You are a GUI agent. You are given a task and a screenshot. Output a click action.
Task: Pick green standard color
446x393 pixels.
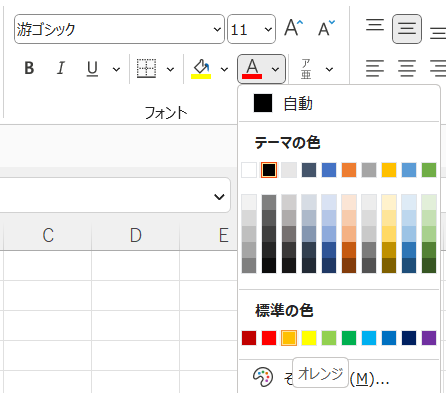point(349,338)
